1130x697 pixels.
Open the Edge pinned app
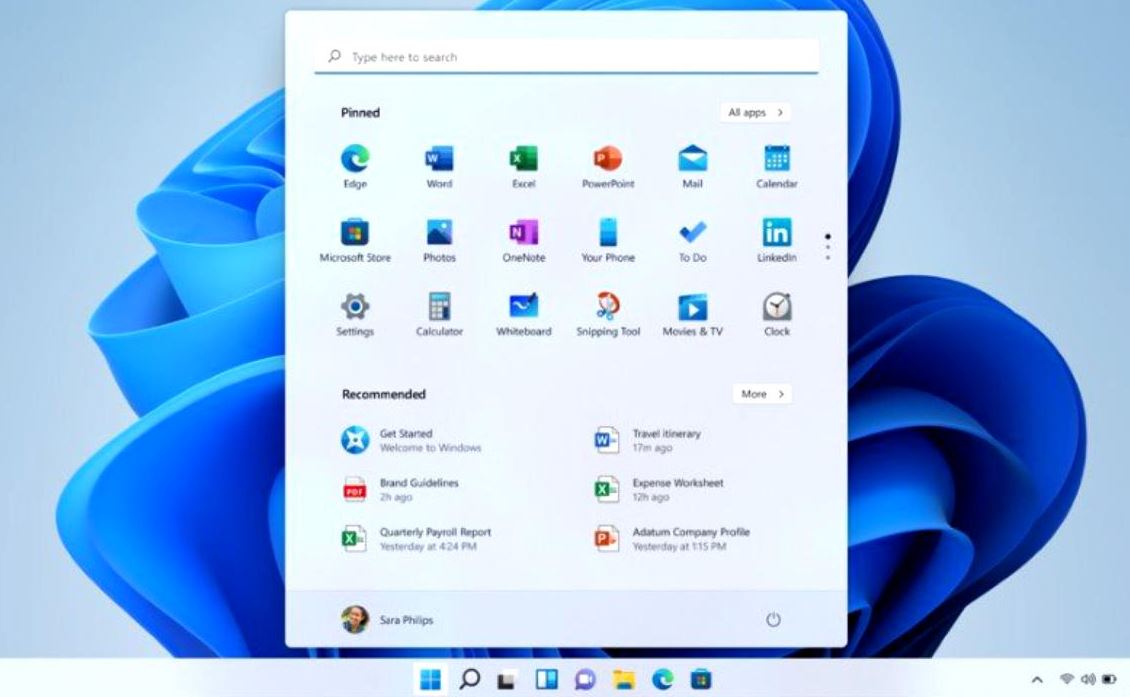click(355, 166)
